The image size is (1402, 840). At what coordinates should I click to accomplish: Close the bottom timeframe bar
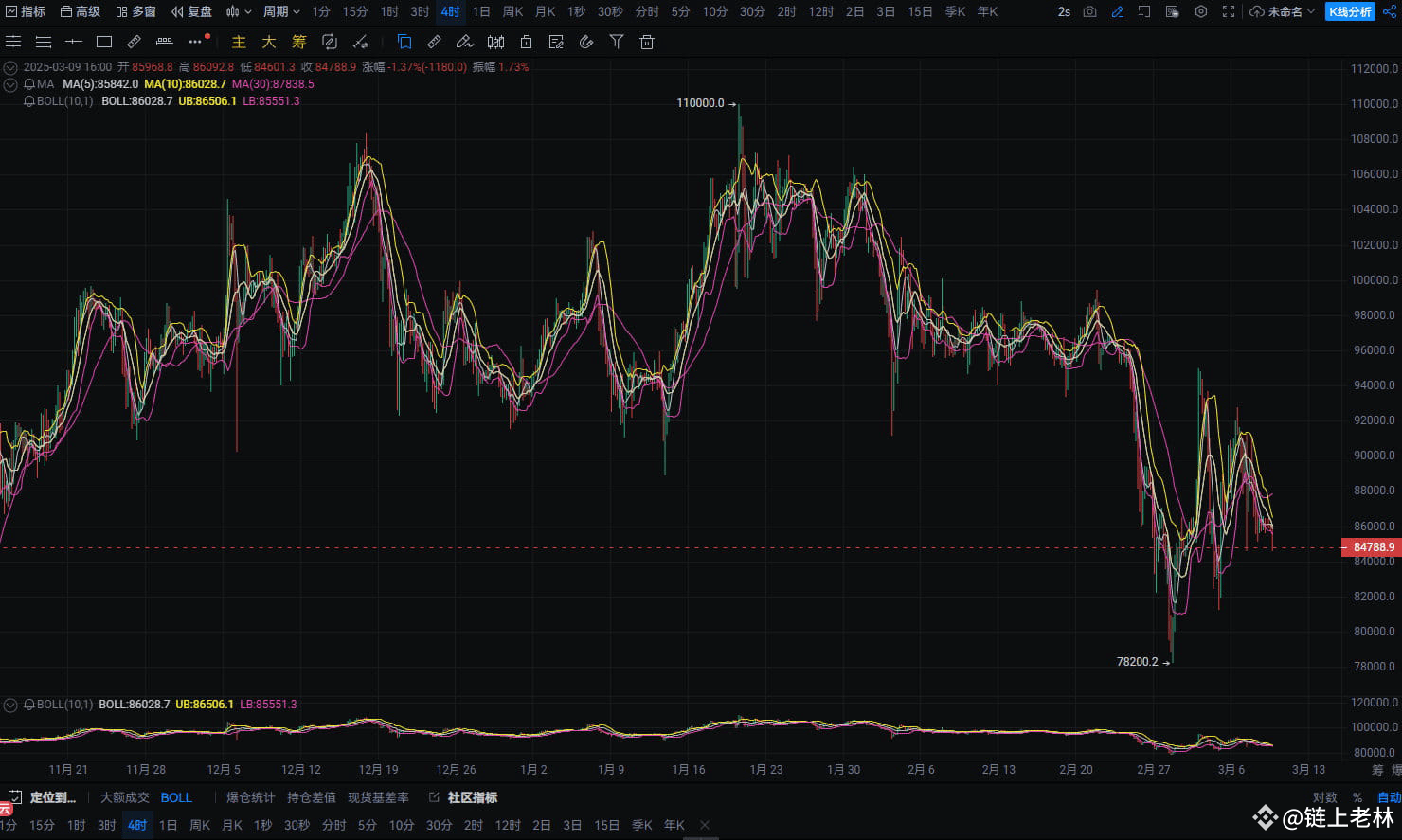point(705,825)
